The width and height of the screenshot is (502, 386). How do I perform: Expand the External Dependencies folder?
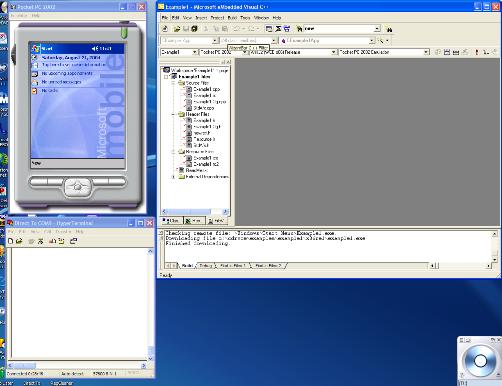point(173,177)
